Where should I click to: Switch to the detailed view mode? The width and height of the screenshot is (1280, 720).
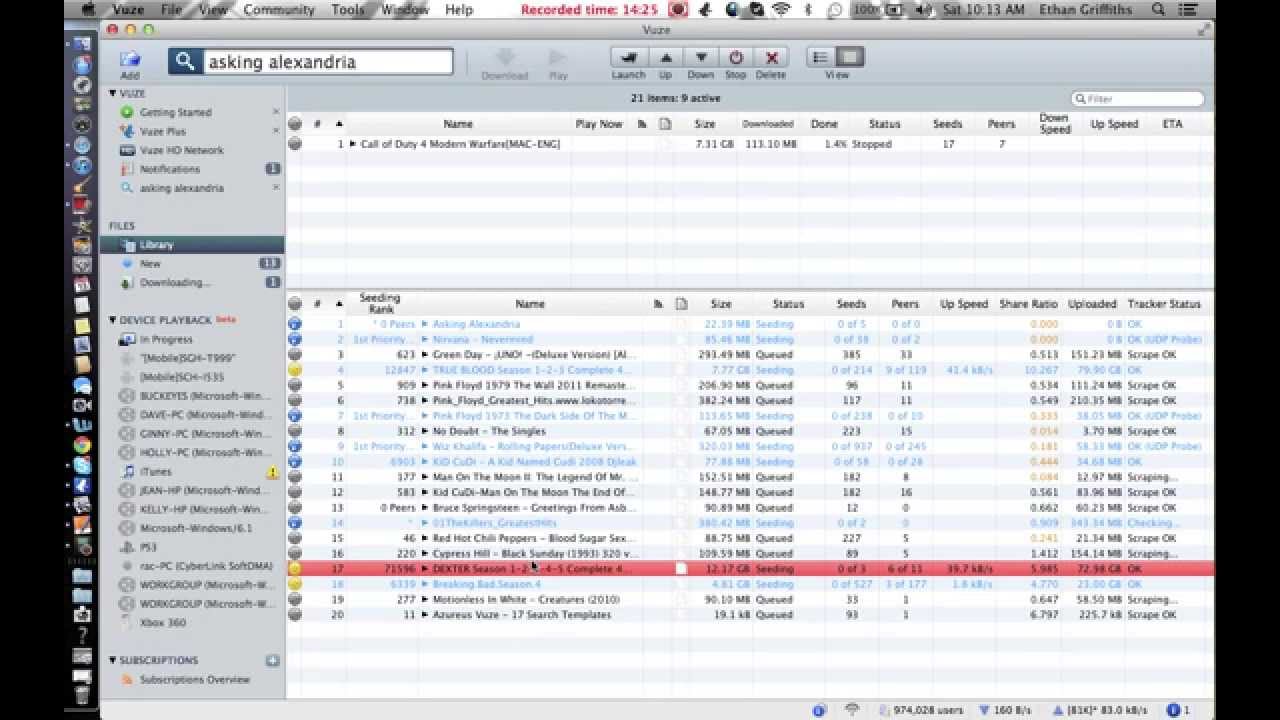pos(849,58)
